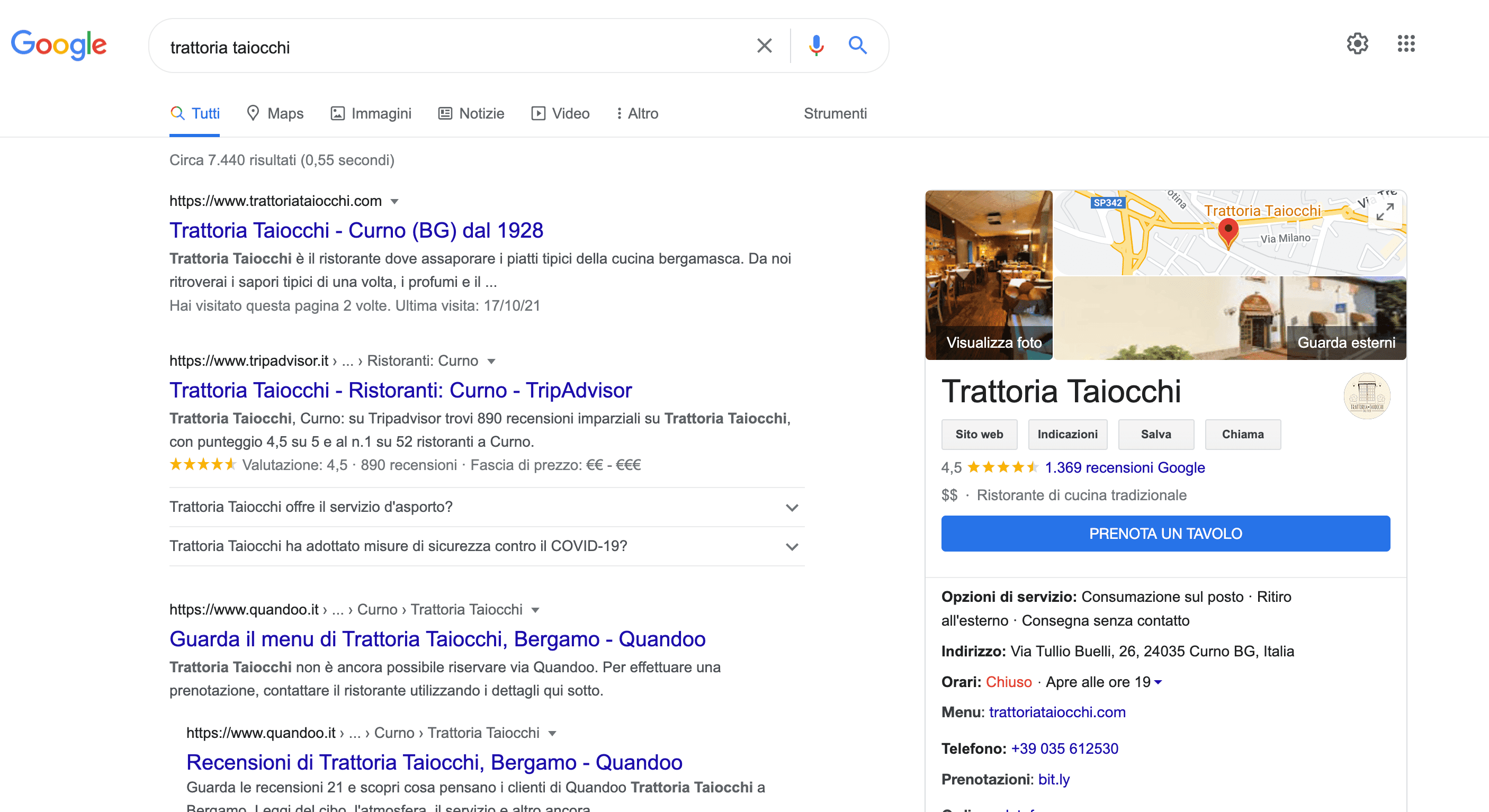The height and width of the screenshot is (812, 1489).
Task: Open the bit.ly Prenotazioni link
Action: 1054,780
